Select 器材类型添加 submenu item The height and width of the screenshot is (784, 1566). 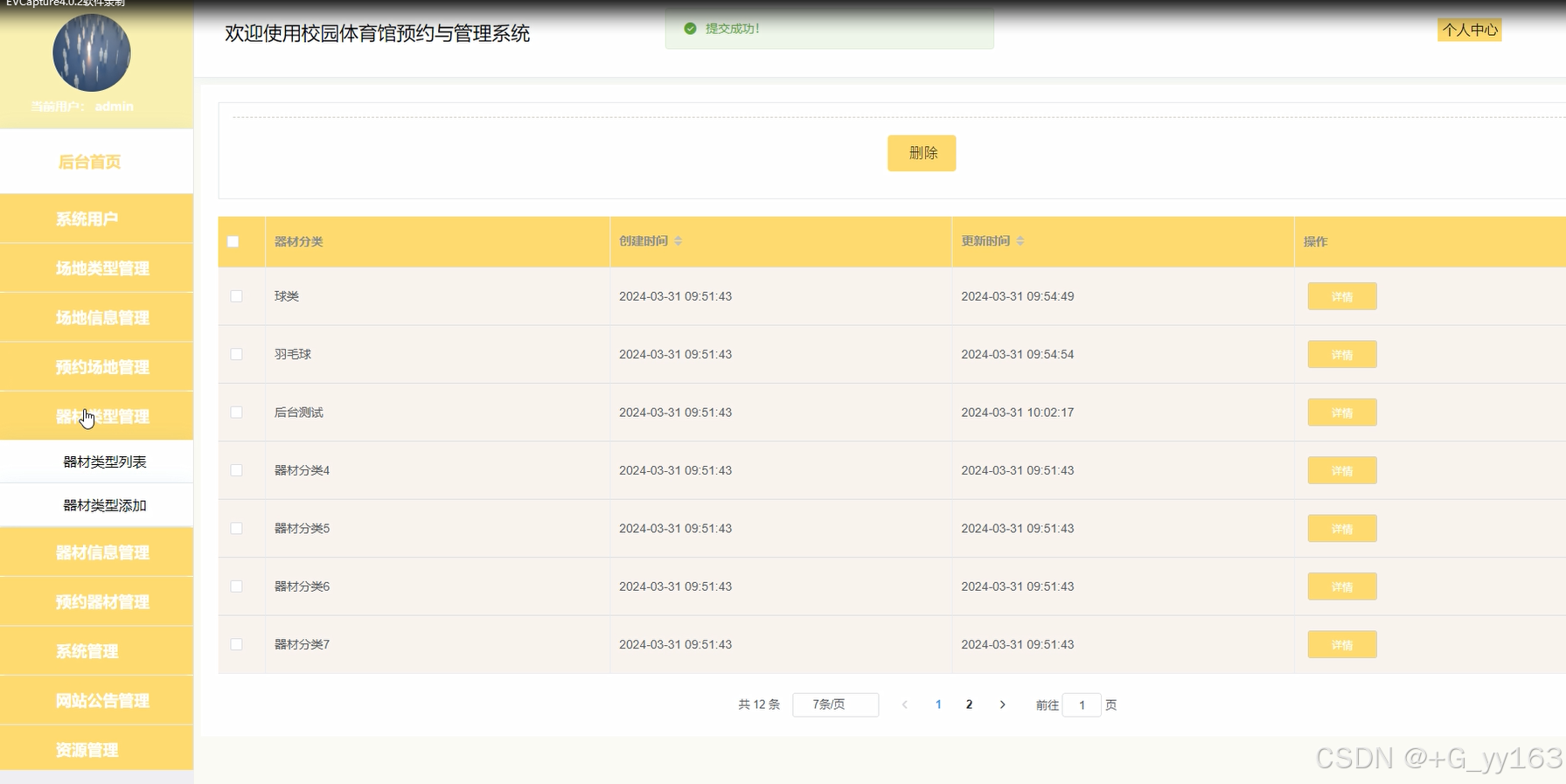(96, 505)
